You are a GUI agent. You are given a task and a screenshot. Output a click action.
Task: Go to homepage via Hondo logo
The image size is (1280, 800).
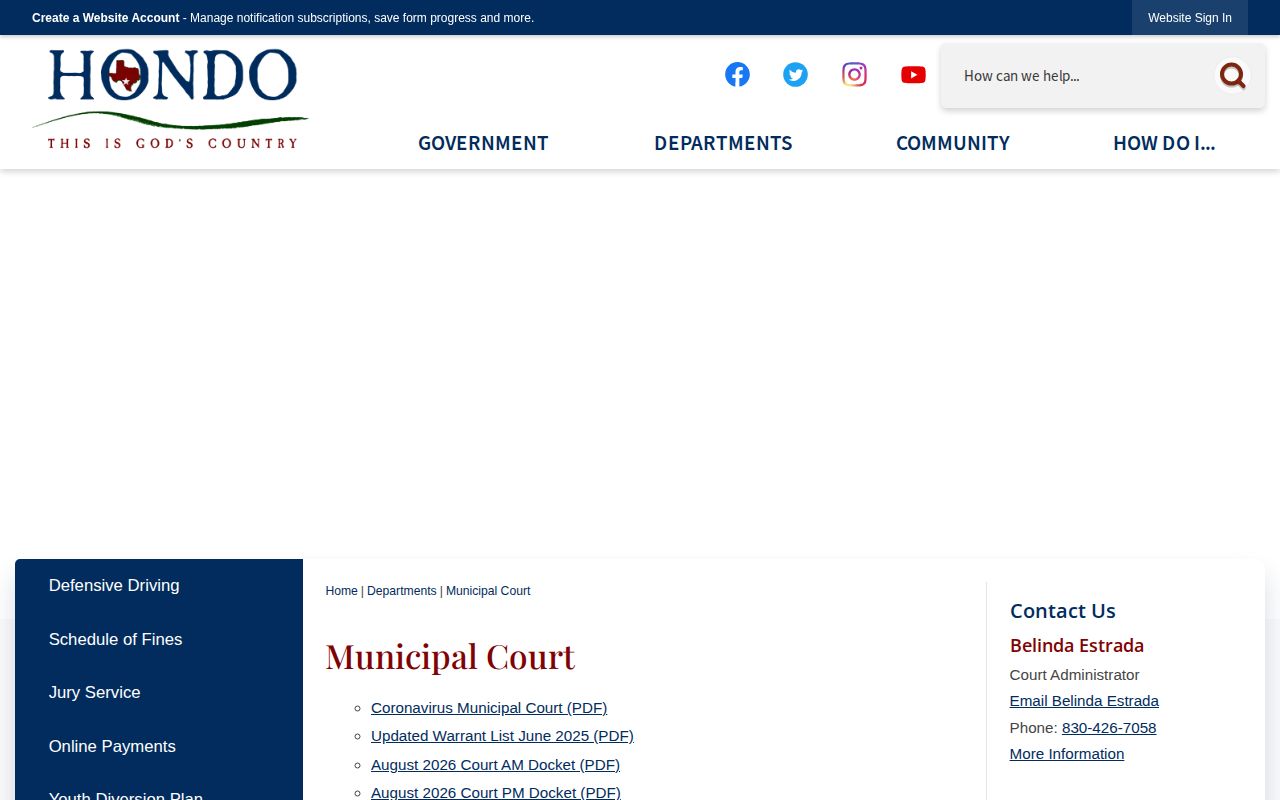[x=170, y=99]
